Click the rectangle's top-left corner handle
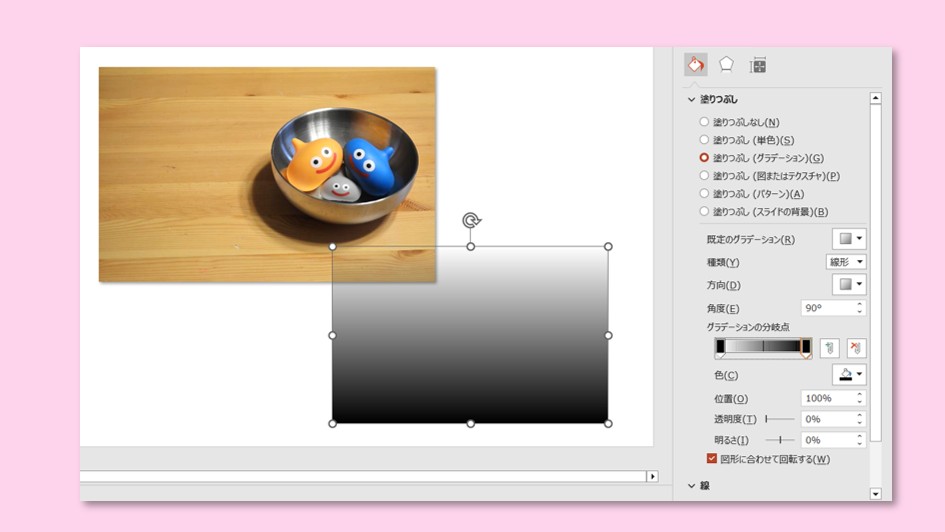945x532 pixels. (x=333, y=246)
